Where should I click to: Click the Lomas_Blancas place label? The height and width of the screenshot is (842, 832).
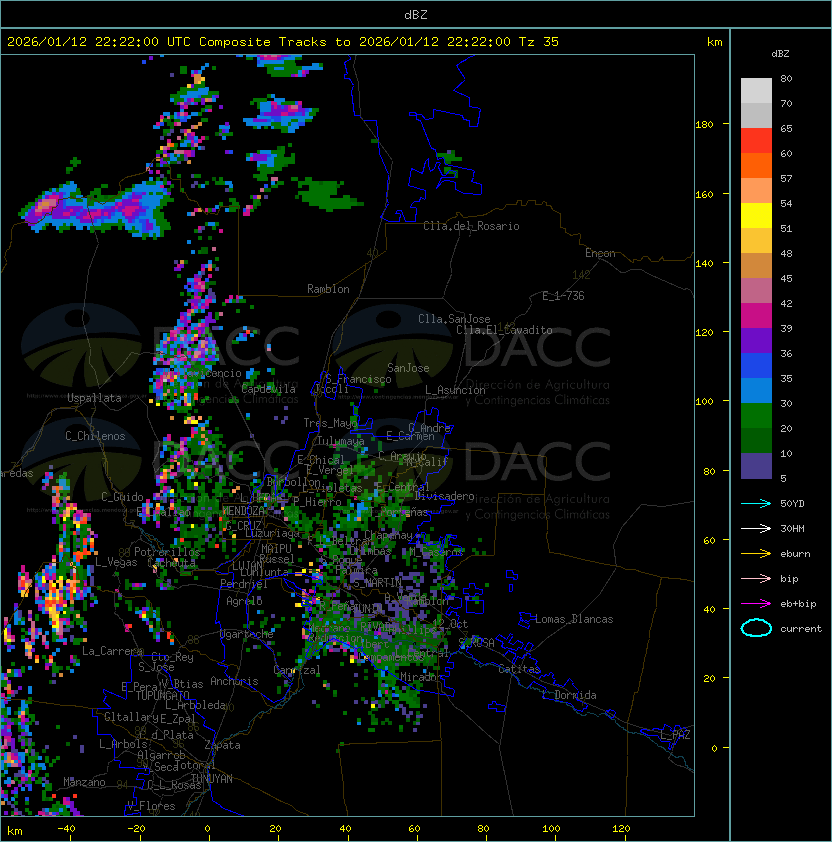pos(574,619)
